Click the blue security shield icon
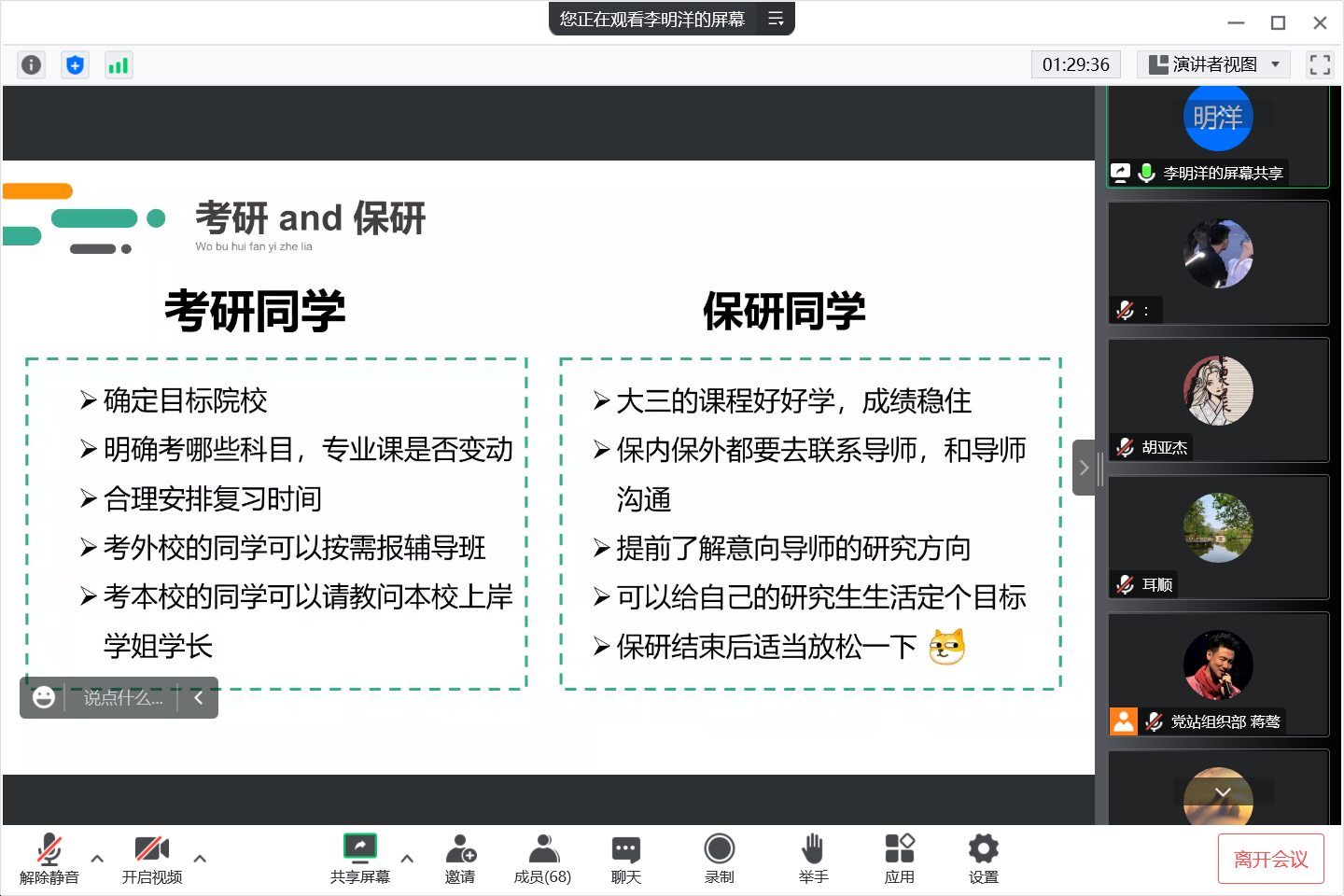 [75, 64]
